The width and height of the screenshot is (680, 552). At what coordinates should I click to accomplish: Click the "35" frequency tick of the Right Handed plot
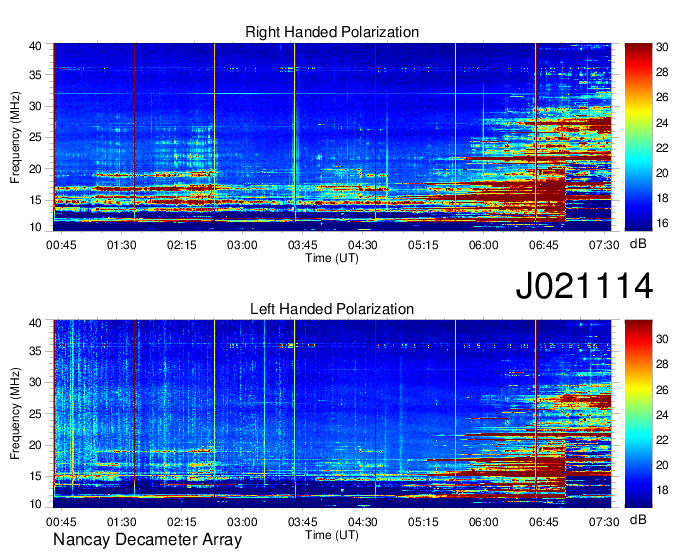click(35, 75)
